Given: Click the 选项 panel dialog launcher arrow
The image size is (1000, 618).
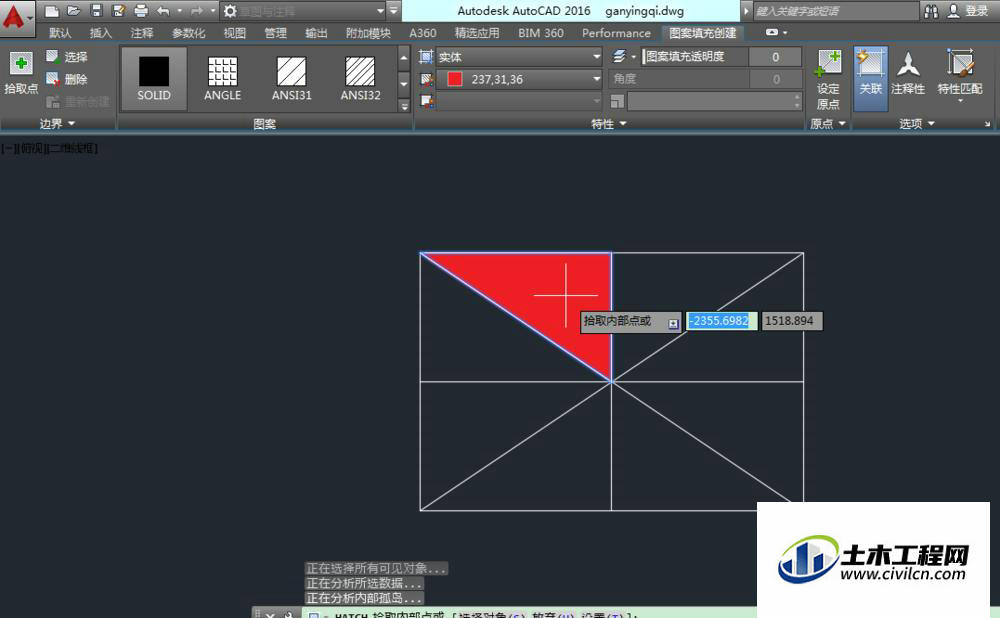Looking at the screenshot, I should (x=987, y=124).
